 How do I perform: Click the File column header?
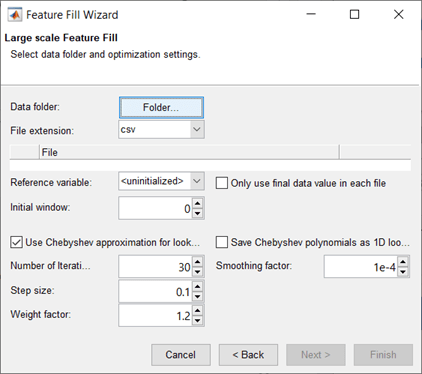189,152
